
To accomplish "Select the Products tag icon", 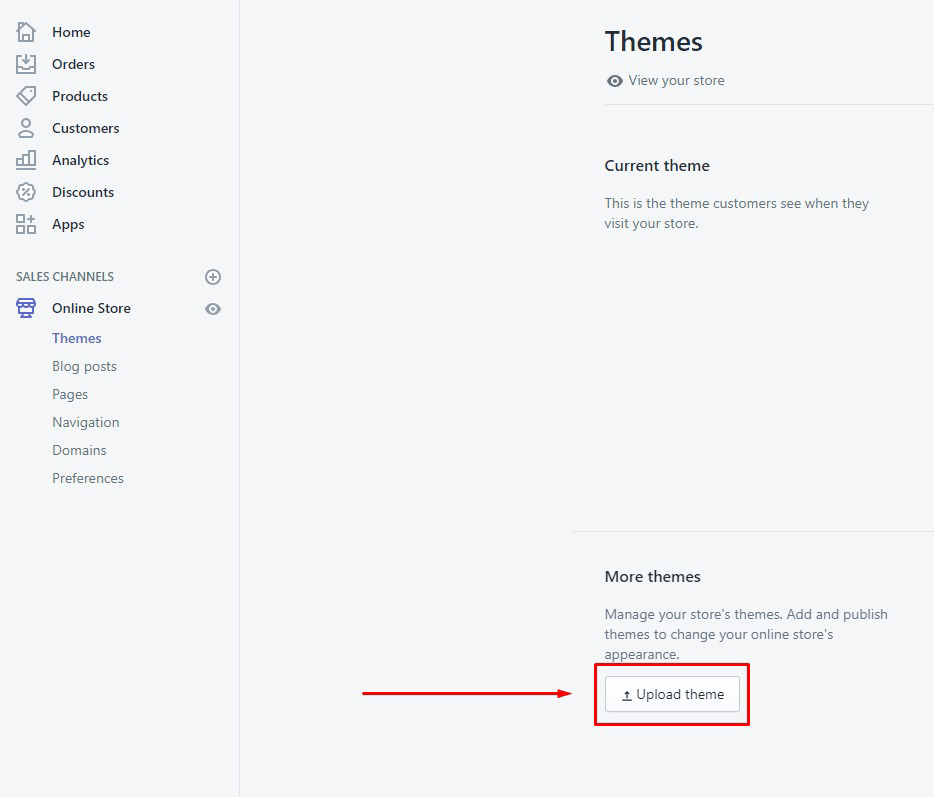I will pyautogui.click(x=26, y=96).
